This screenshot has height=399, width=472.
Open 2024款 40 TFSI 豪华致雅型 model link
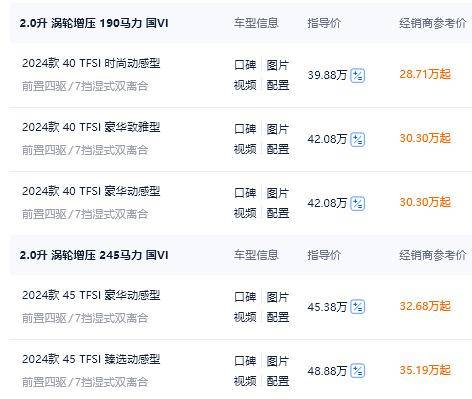91,127
